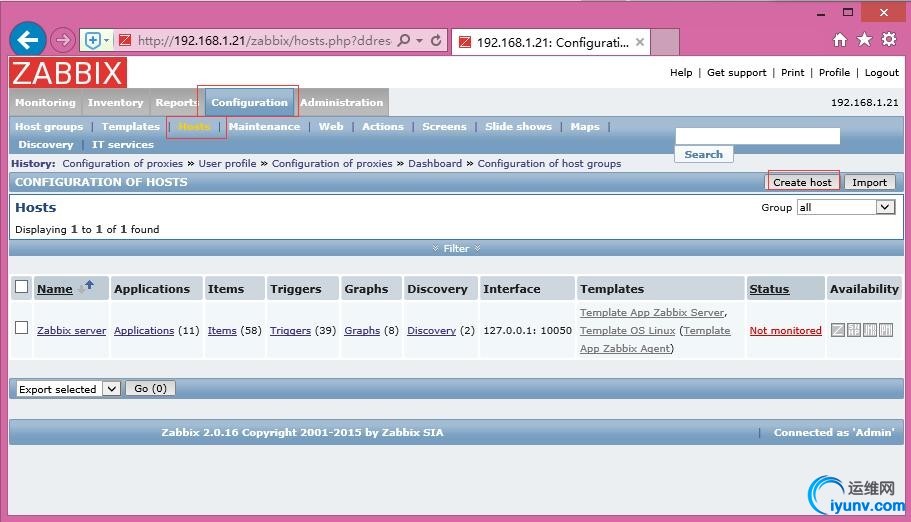
Task: Toggle the select-all hosts checkbox
Action: [x=21, y=287]
